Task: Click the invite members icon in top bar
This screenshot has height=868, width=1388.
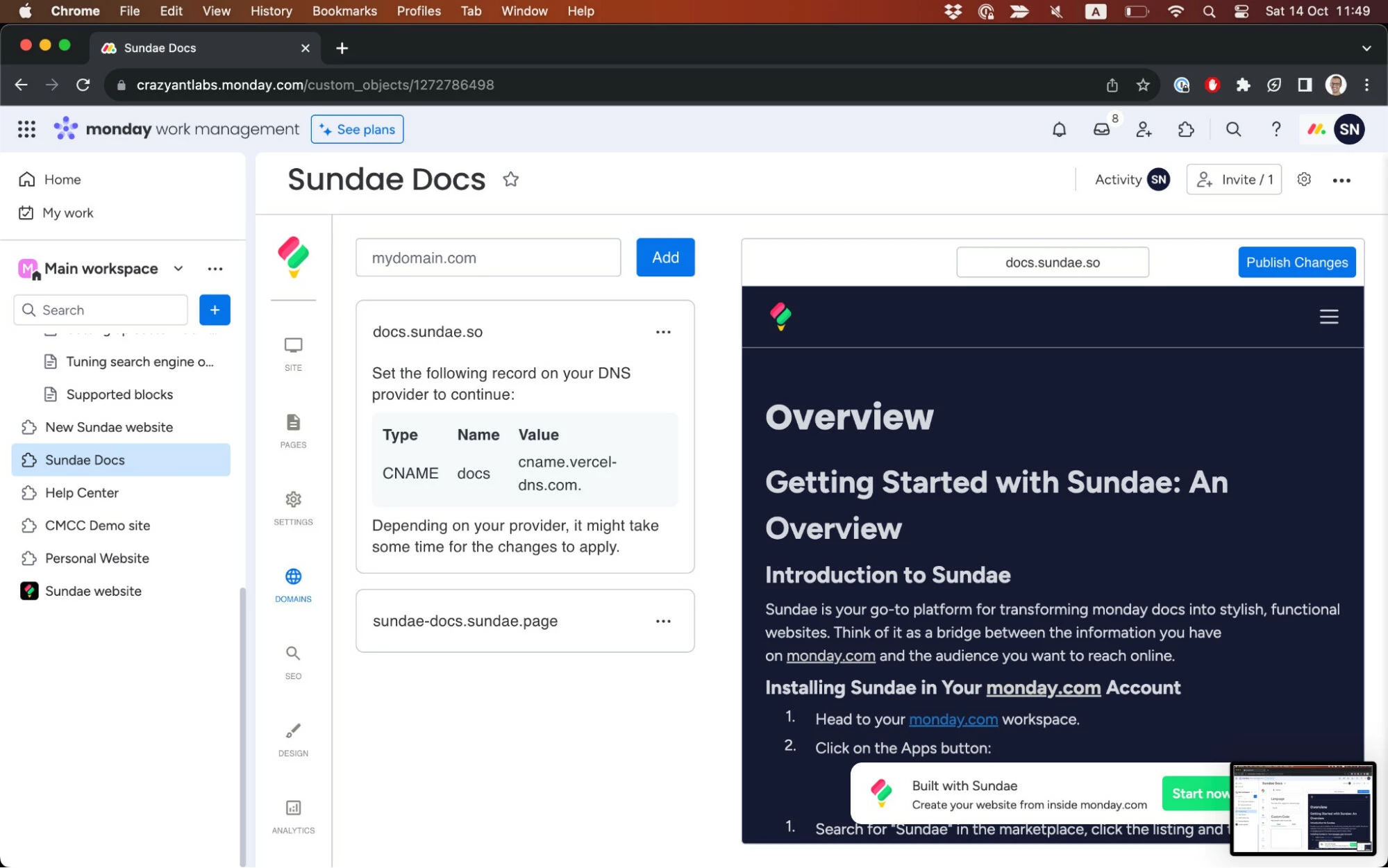Action: point(1144,129)
